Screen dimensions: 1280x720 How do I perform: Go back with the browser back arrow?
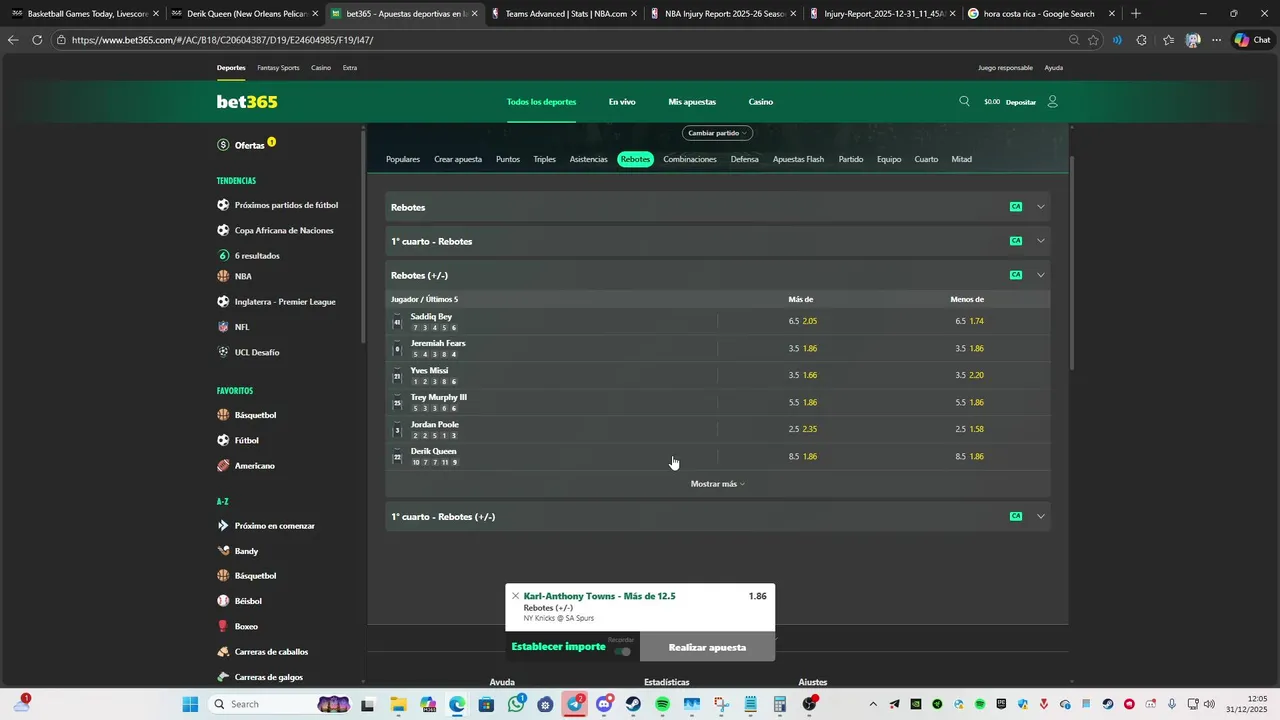click(13, 40)
